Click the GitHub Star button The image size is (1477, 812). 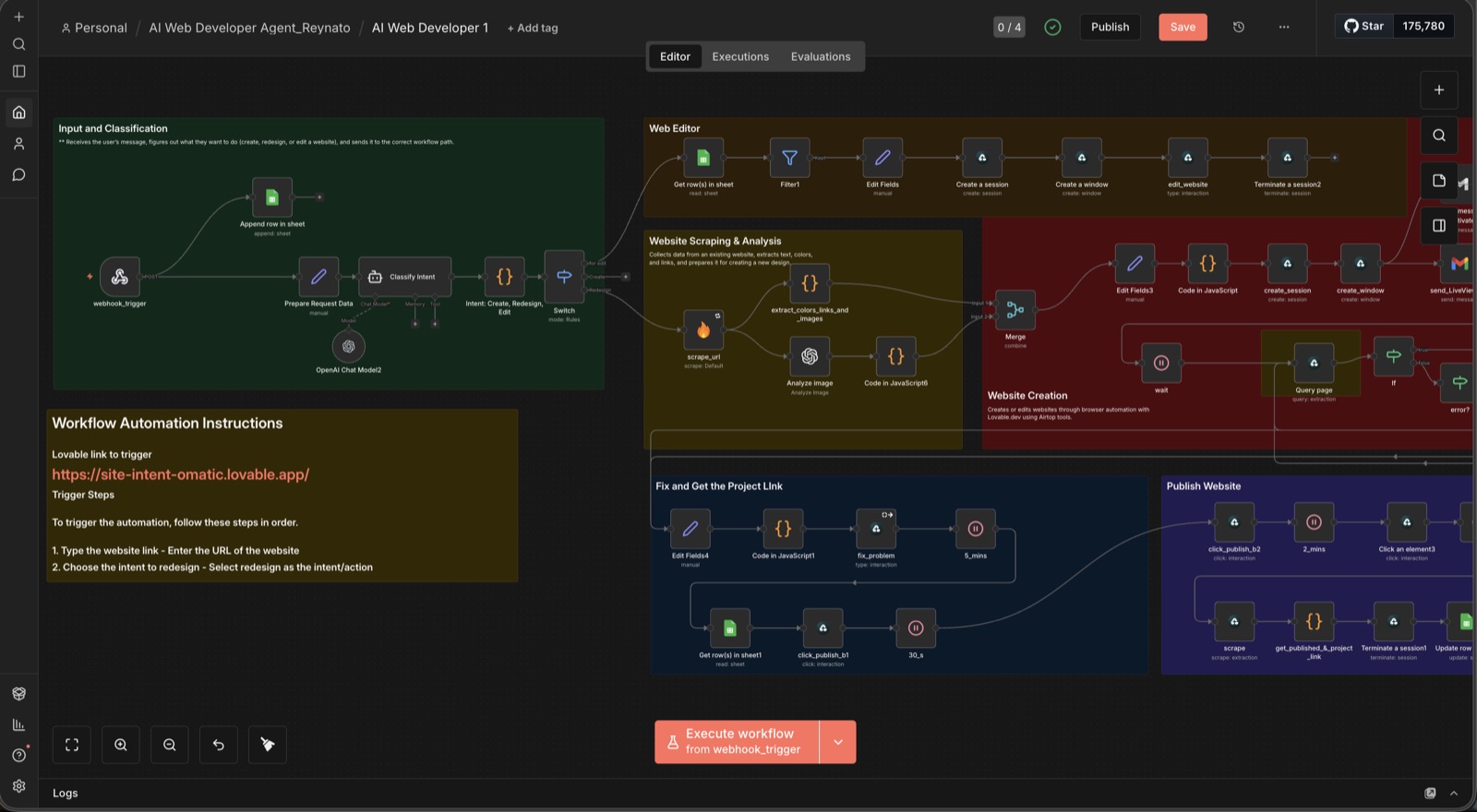(x=1363, y=26)
